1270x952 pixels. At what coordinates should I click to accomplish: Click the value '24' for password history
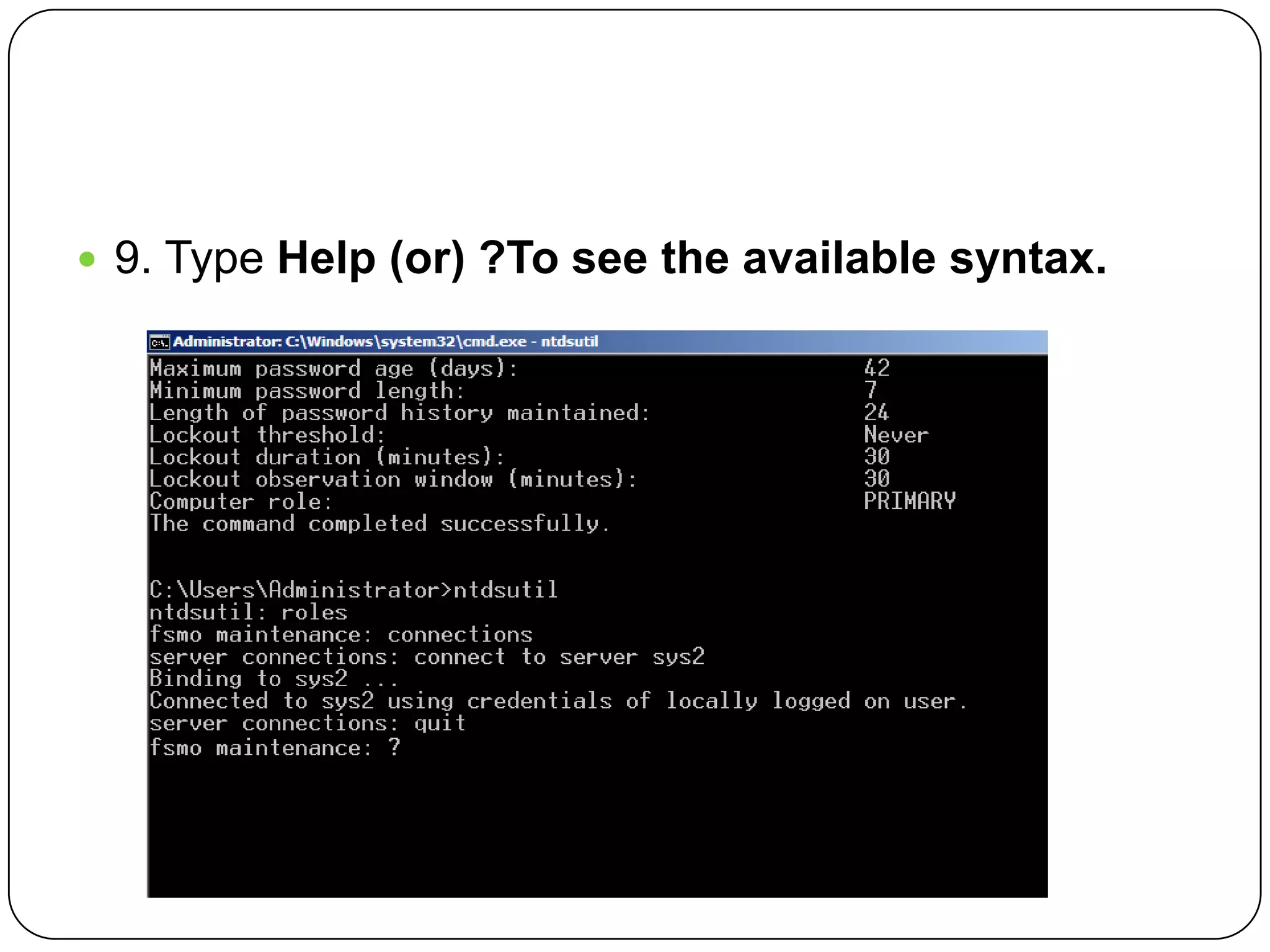click(877, 412)
